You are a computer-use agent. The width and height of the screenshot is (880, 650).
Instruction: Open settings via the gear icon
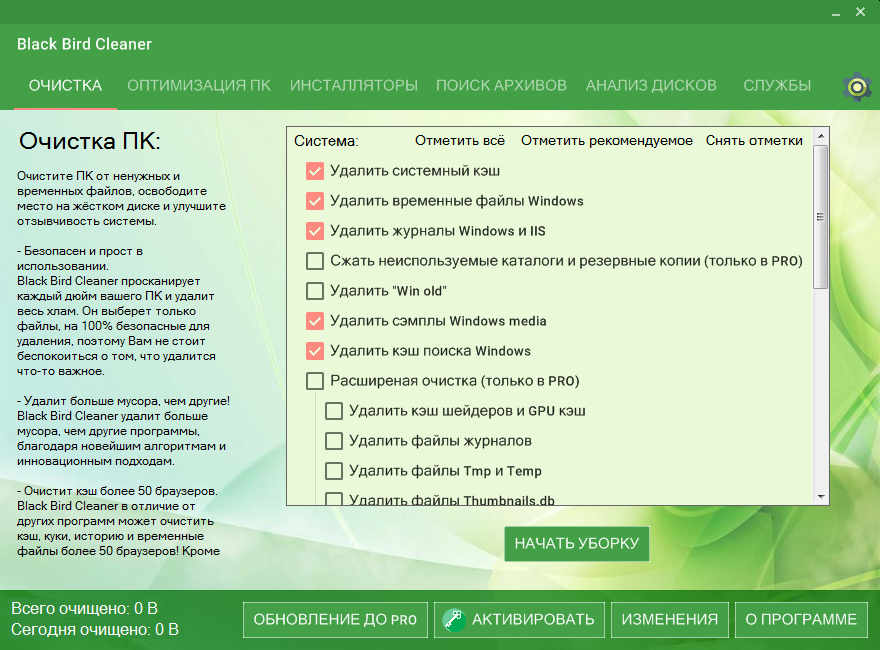(856, 87)
